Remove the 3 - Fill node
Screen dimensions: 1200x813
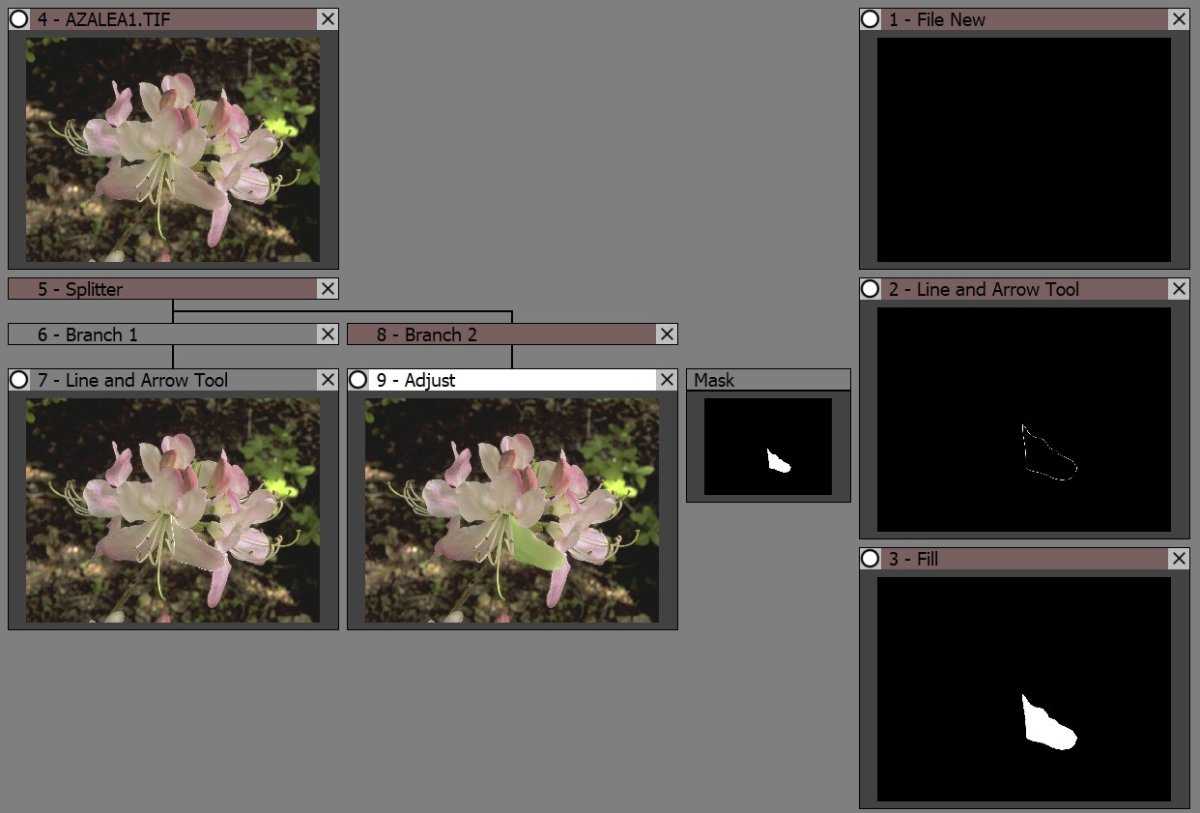point(1179,559)
